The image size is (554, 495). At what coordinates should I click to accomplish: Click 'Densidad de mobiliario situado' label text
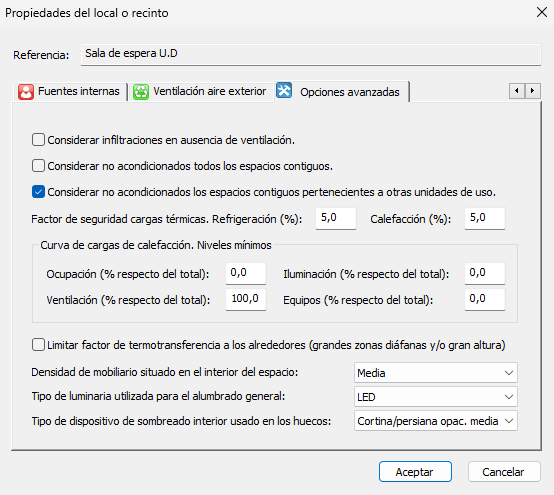tap(165, 372)
